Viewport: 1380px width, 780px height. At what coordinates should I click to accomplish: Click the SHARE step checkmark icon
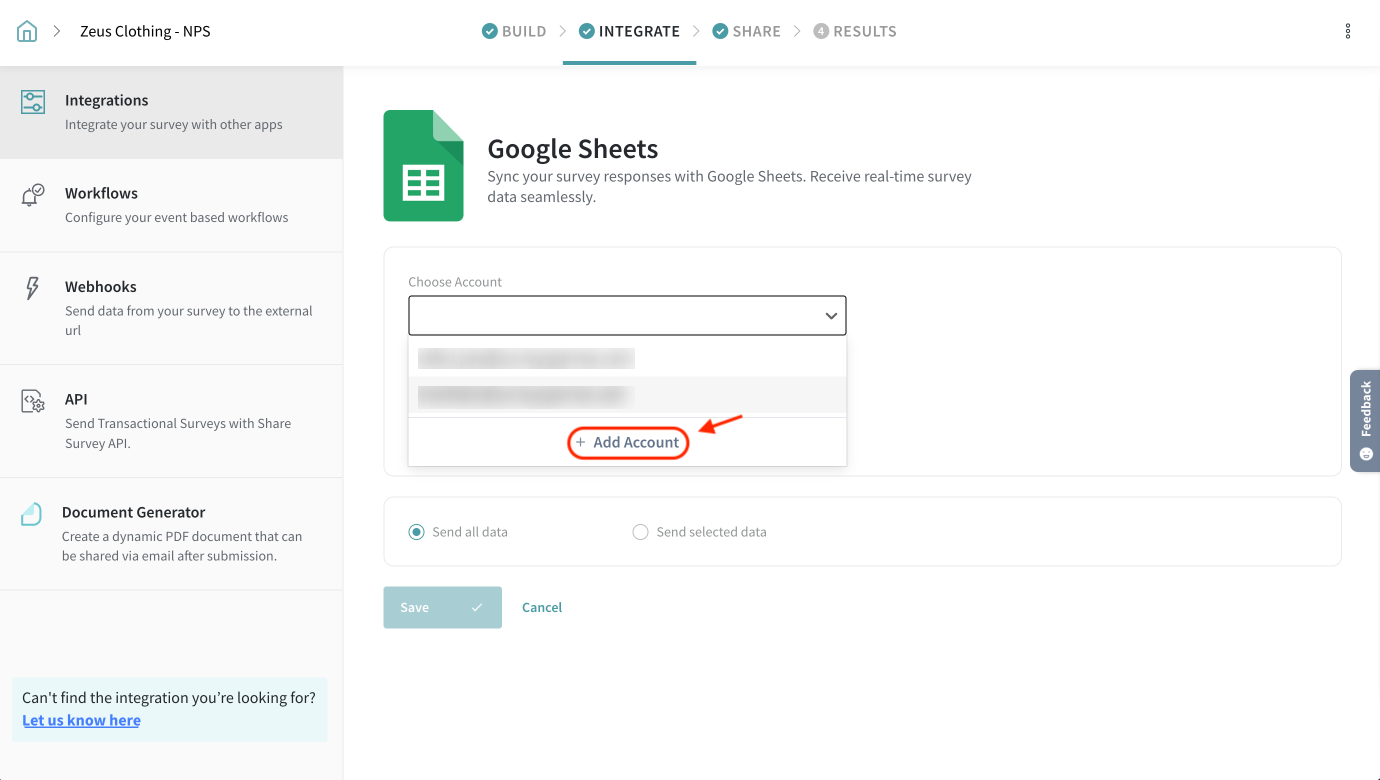point(720,31)
